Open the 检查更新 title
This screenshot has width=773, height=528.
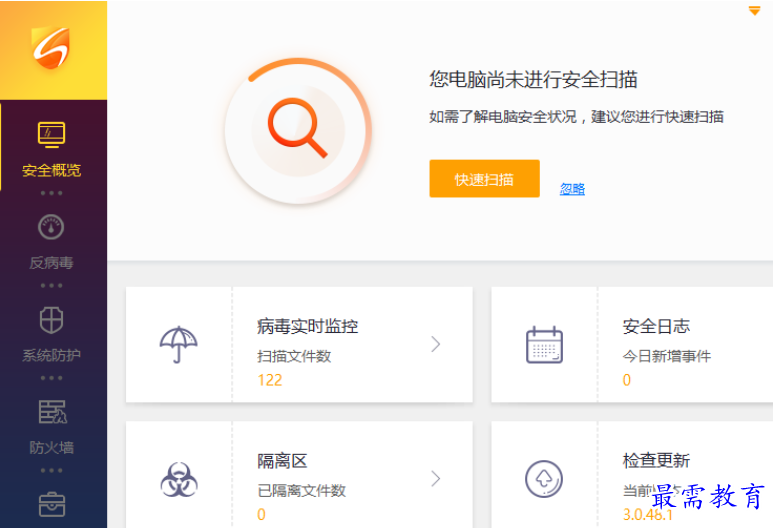coord(656,461)
